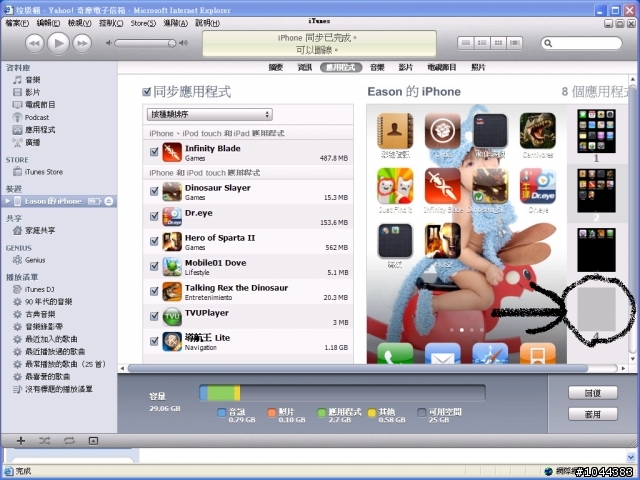The height and width of the screenshot is (480, 640).
Task: Expand the Eason 的 iPhone device triangle
Action: [x=7, y=201]
